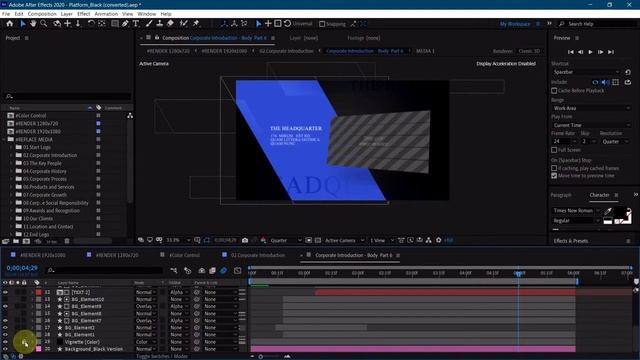Select the Rotation tool

(91, 24)
